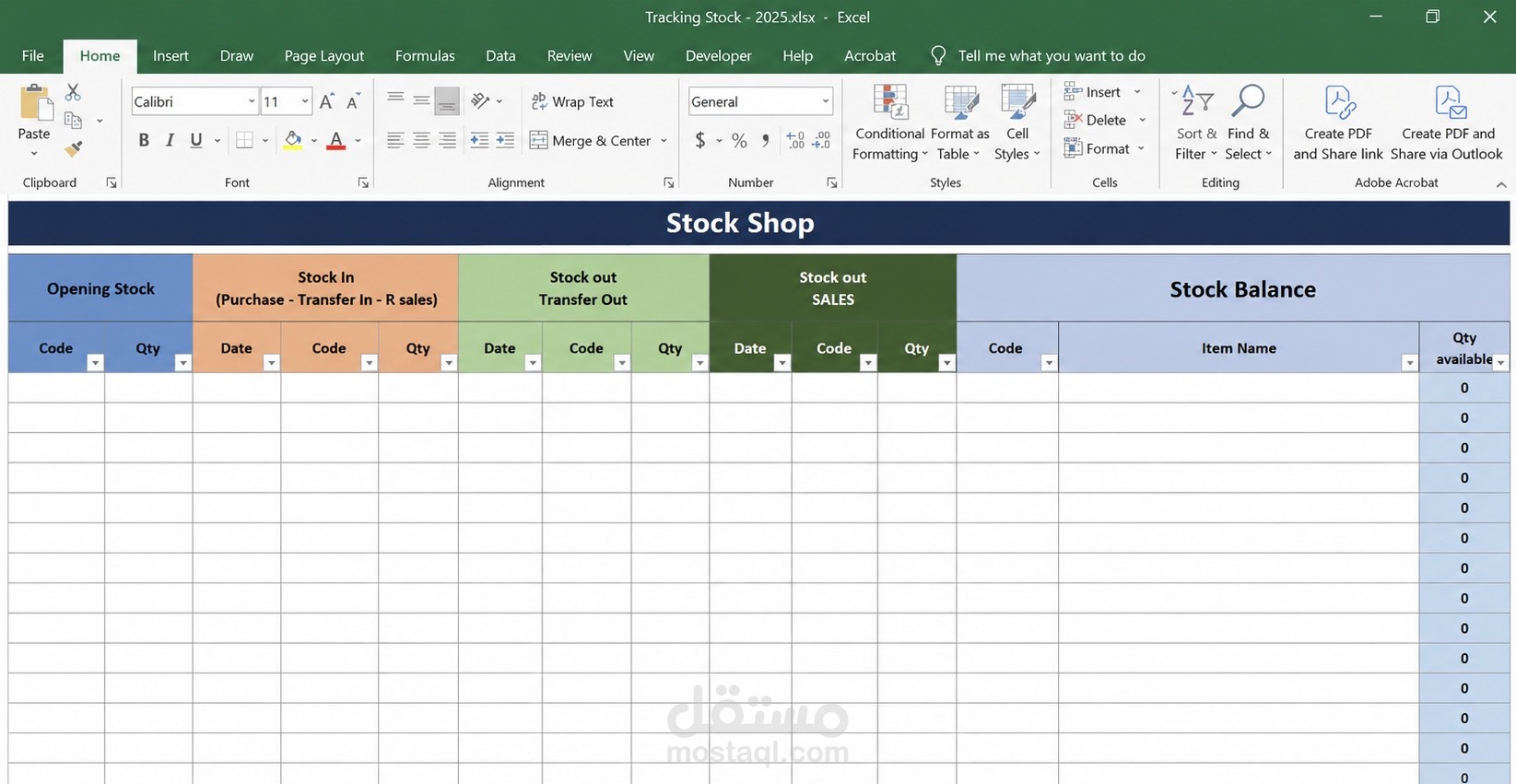This screenshot has height=784, width=1516.
Task: Click the Middle Align icon
Action: pyautogui.click(x=421, y=100)
